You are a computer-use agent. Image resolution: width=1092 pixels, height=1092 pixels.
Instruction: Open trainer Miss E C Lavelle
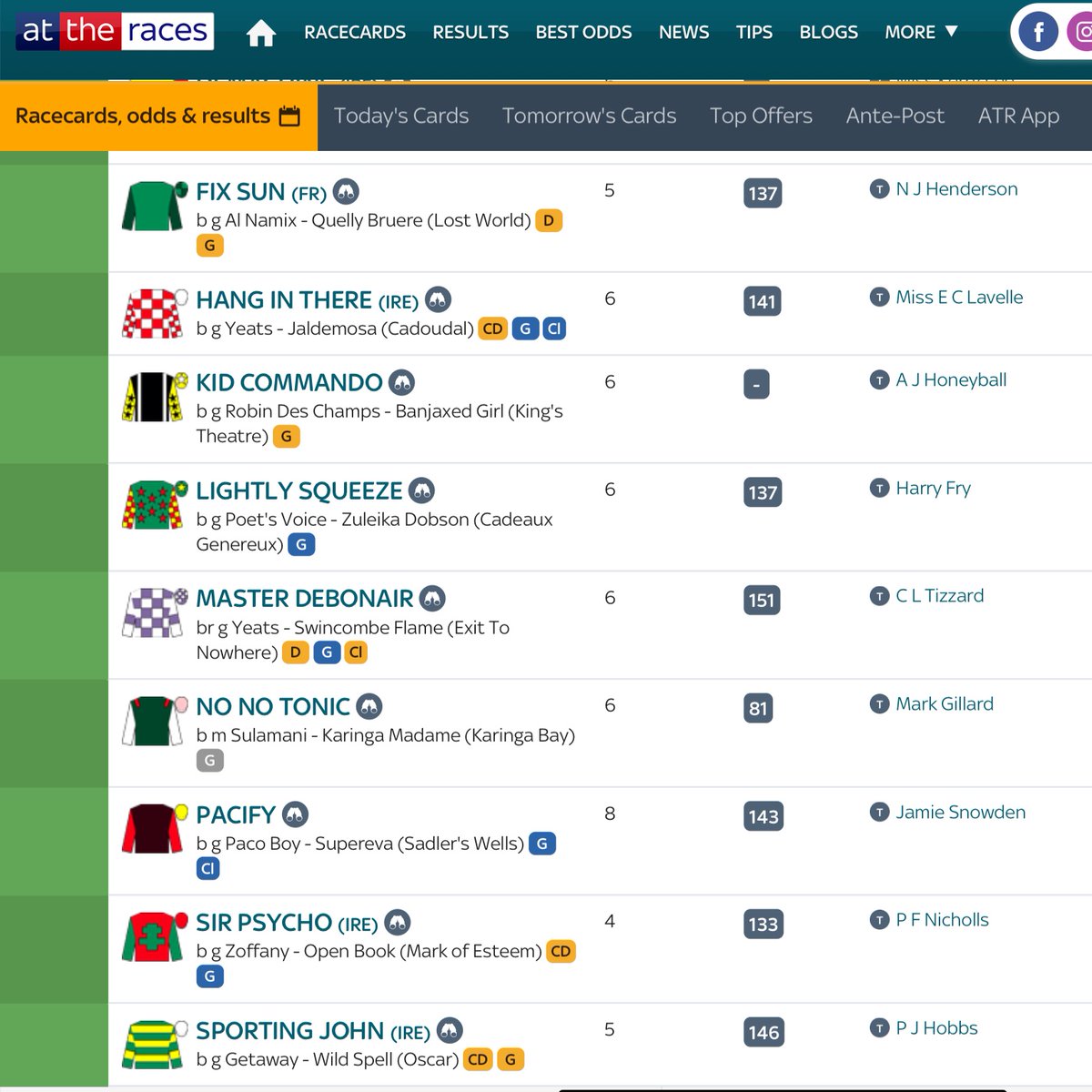[x=959, y=298]
